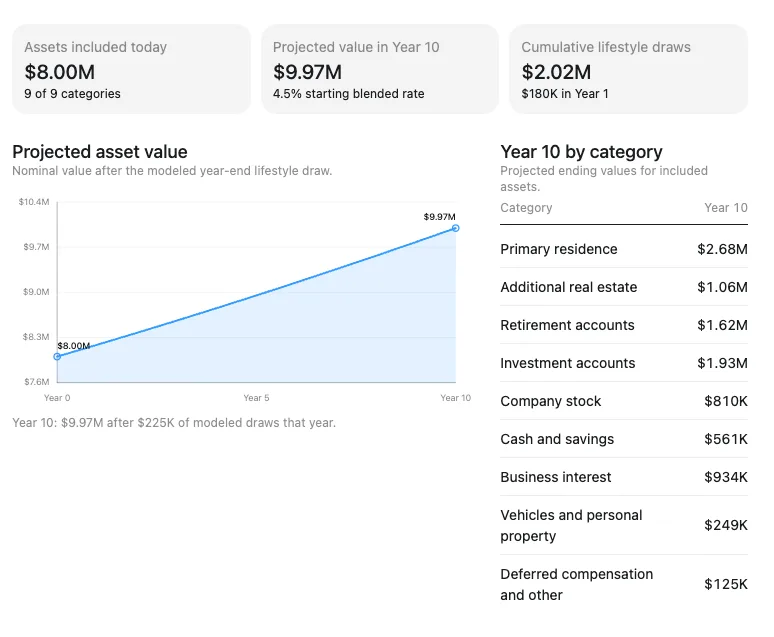
Task: Click the 'Year 10' column header
Action: pyautogui.click(x=726, y=208)
